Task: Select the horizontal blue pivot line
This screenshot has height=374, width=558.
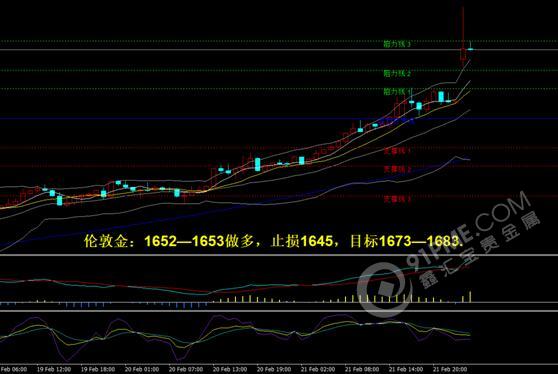Action: pyautogui.click(x=279, y=118)
